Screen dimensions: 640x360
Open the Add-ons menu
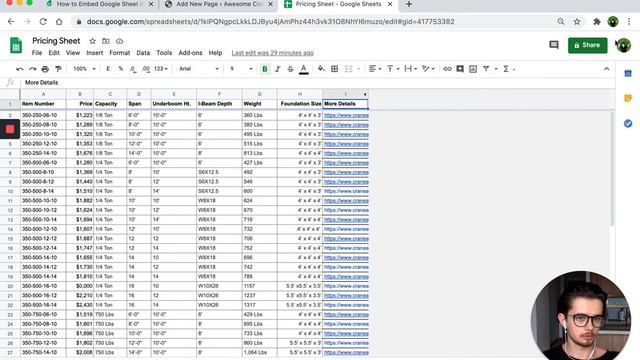tap(190, 53)
